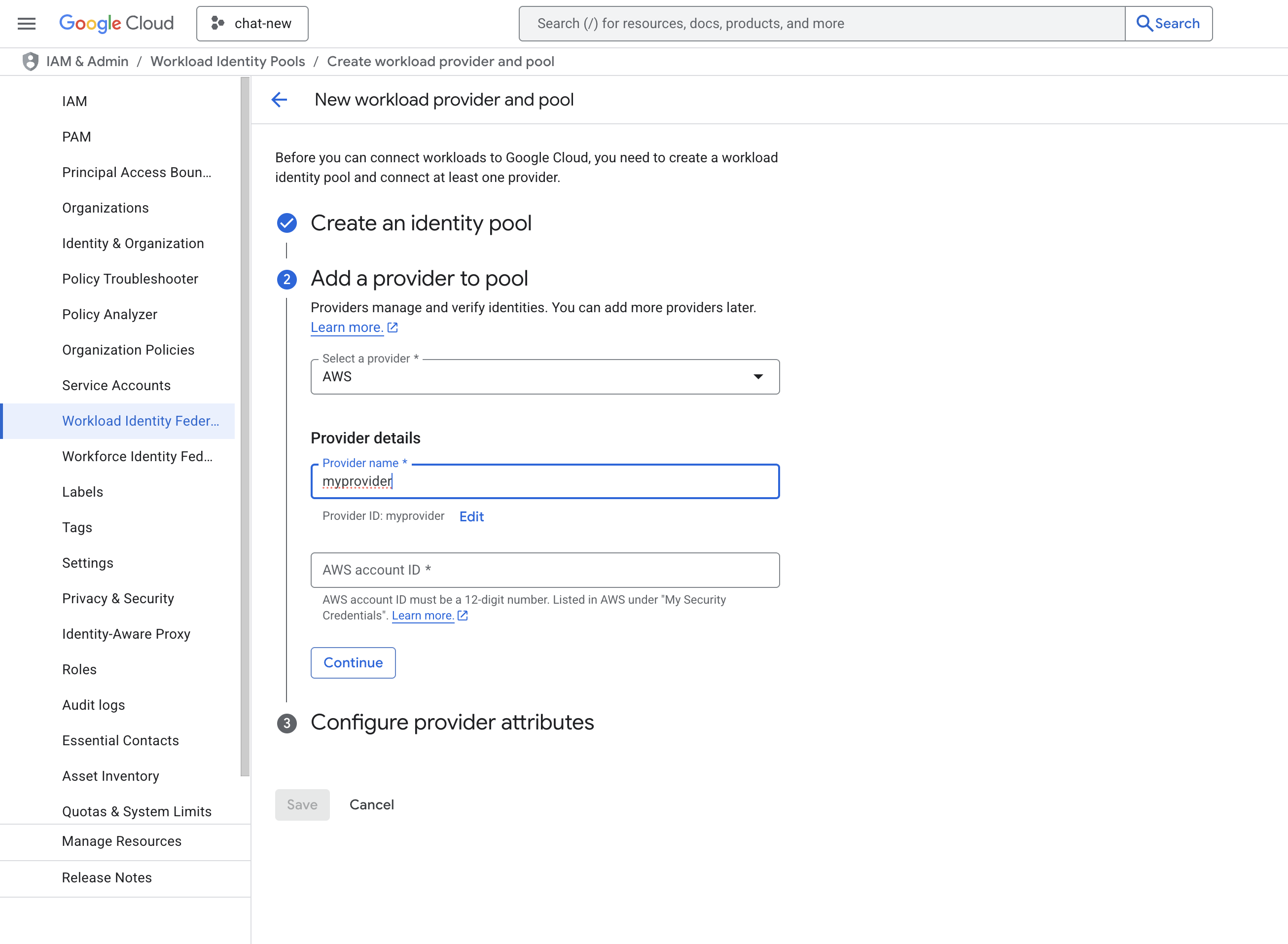Image resolution: width=1288 pixels, height=944 pixels.
Task: Navigate to Workload Identity Pools breadcrumb
Action: [x=227, y=61]
